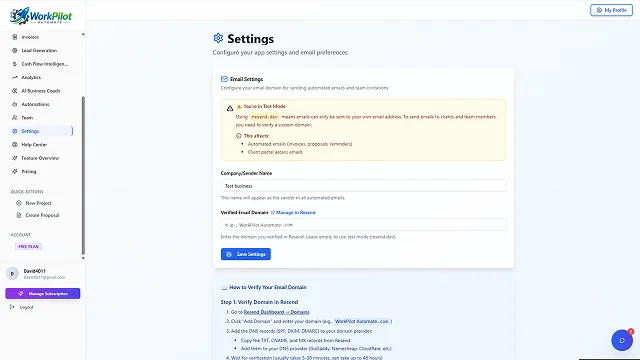Open Lead Generation page
The image size is (640, 360).
pos(41,51)
